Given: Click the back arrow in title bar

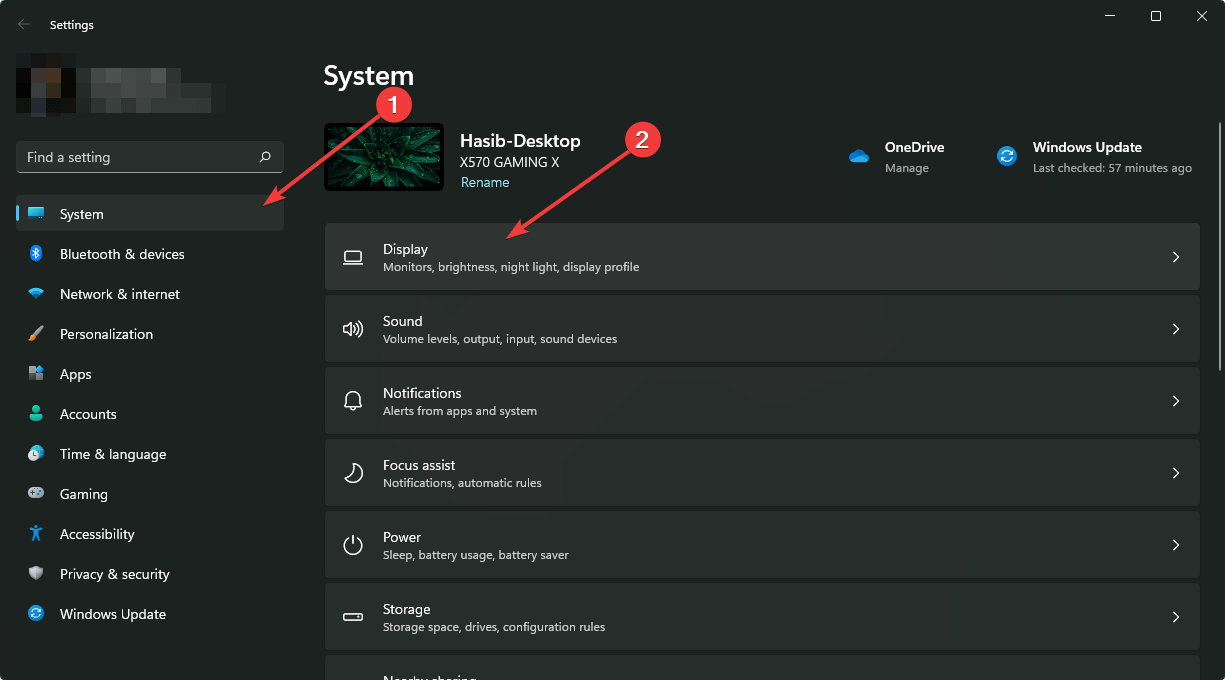Looking at the screenshot, I should pos(24,24).
